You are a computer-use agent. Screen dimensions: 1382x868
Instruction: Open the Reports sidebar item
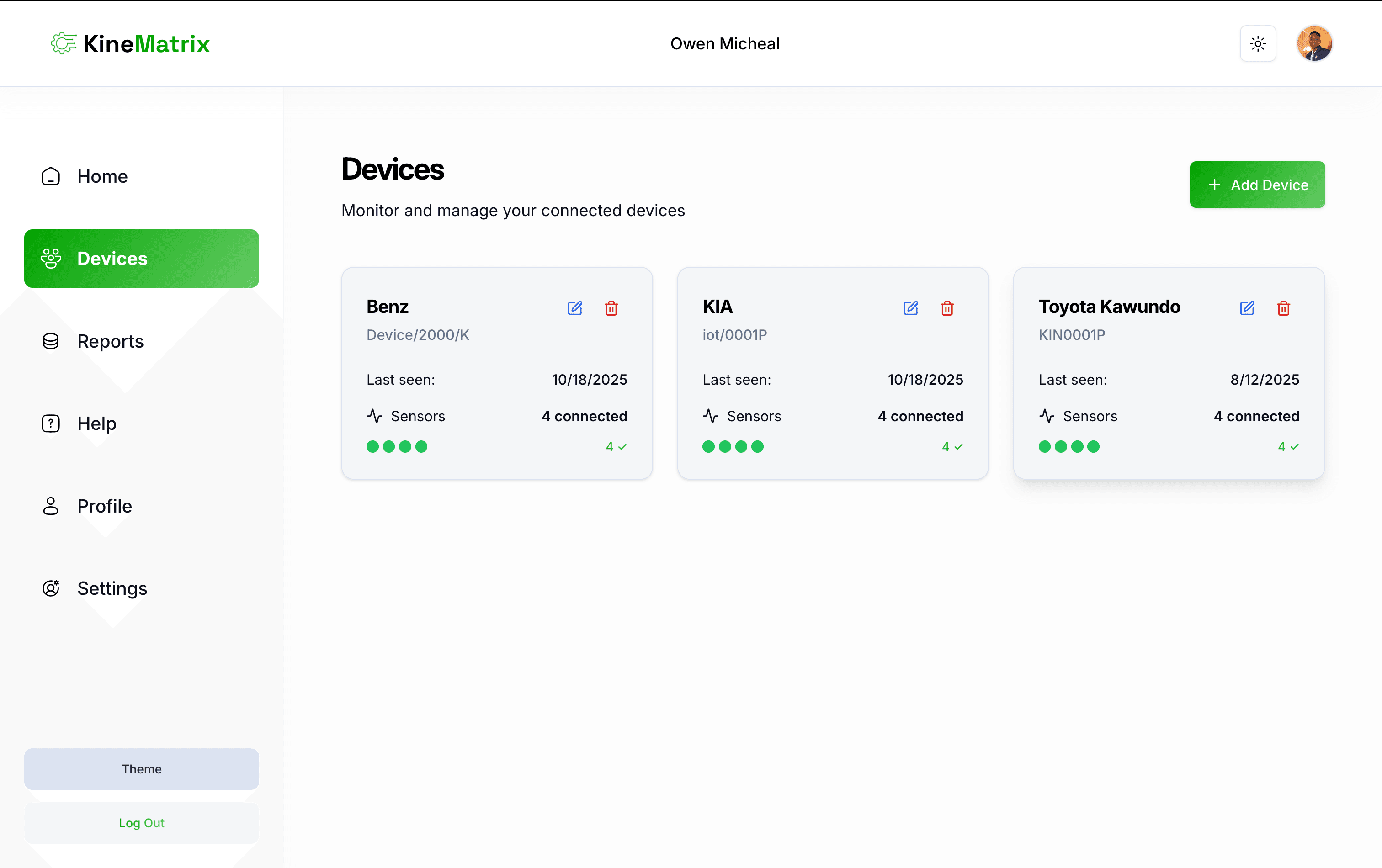coord(110,341)
